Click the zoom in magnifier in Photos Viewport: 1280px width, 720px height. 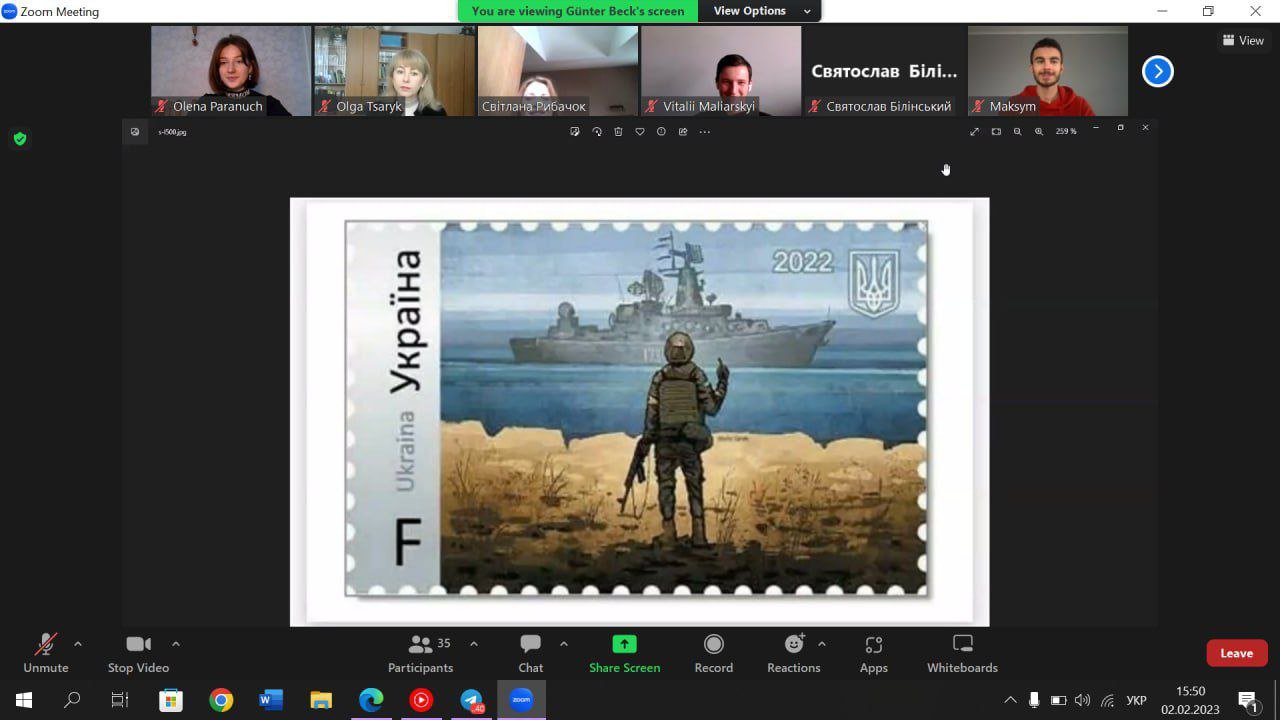click(x=1039, y=131)
